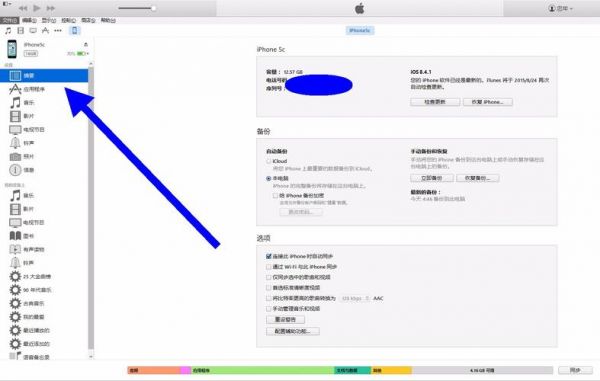This screenshot has width=600, height=381.
Task: Click the orange Audio segment of storage bar
Action: pos(154,370)
